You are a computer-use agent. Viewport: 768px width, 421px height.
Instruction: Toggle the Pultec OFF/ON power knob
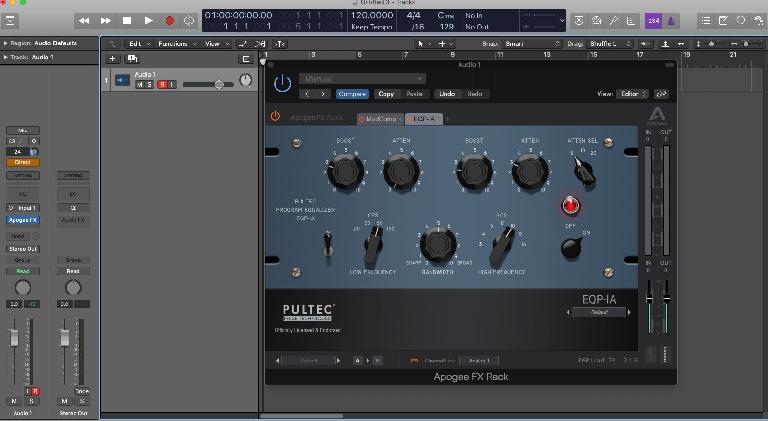(x=571, y=247)
